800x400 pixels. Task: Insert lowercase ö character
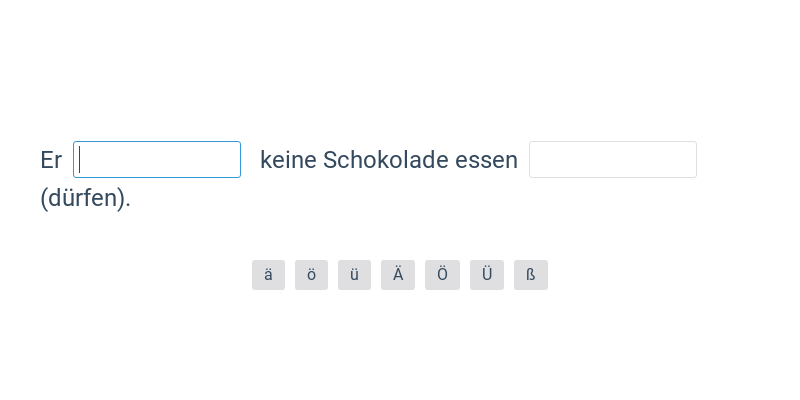click(x=311, y=275)
